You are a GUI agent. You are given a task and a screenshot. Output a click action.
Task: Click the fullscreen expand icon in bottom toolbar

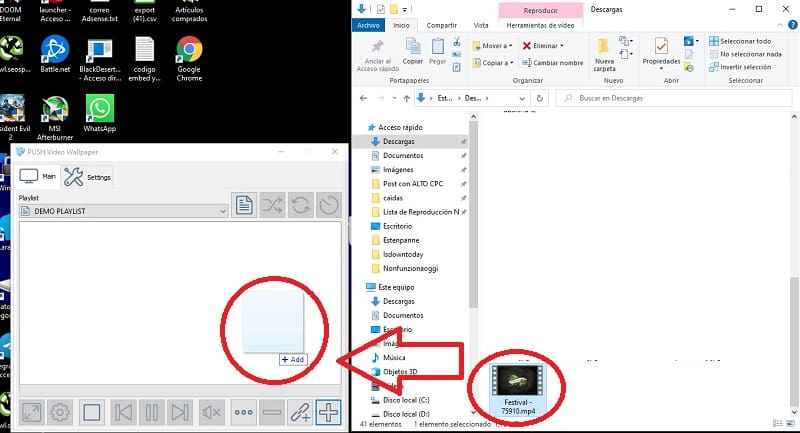32,412
